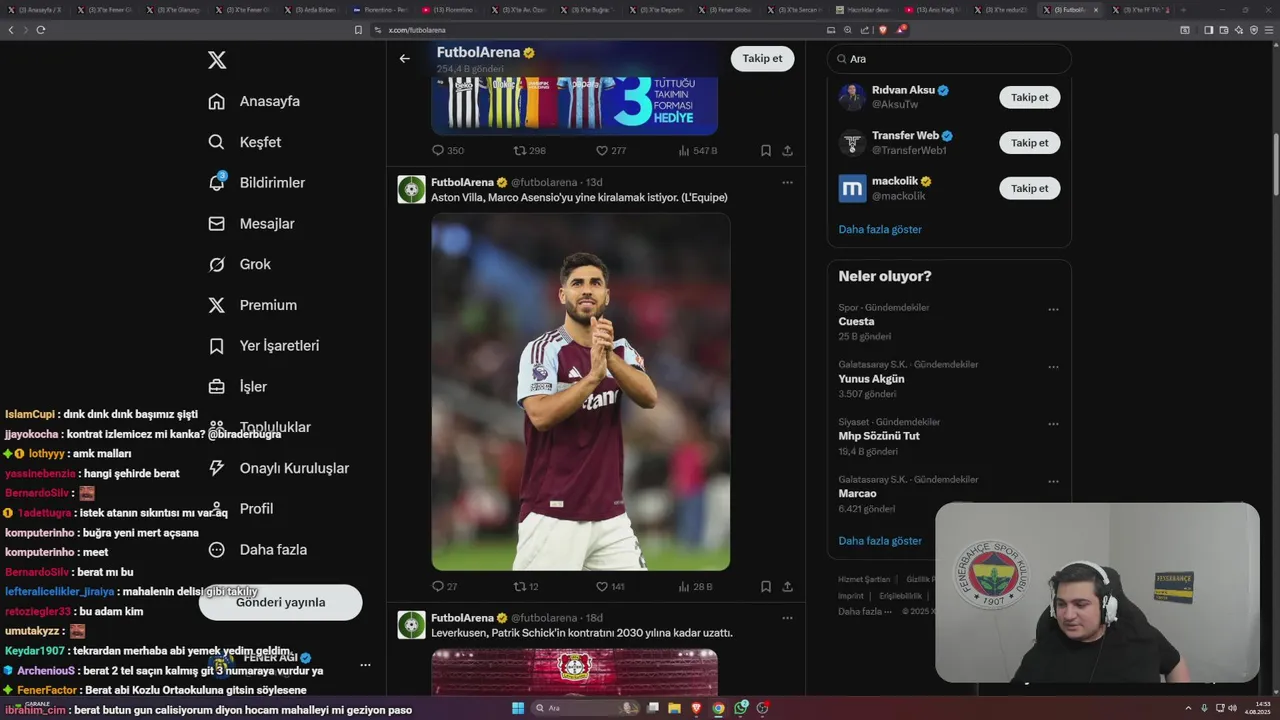Open options for Mhp Sözünü Tut trend

(1053, 424)
